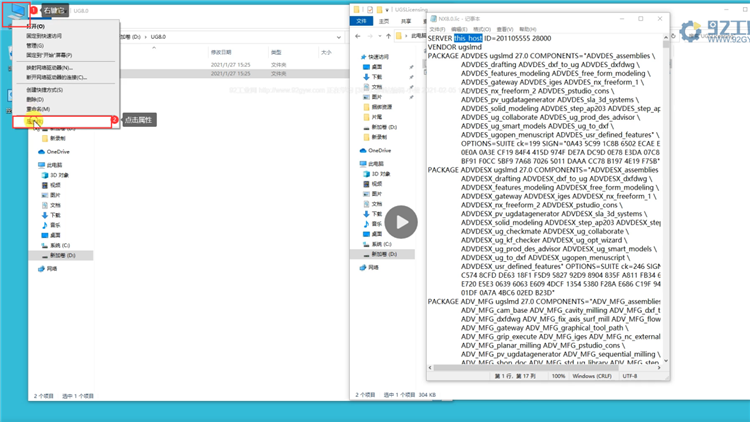Screen dimensions: 750x422
Task: Click the Properties checkmark icon in UGSLicensing title bar
Action: [370, 9]
